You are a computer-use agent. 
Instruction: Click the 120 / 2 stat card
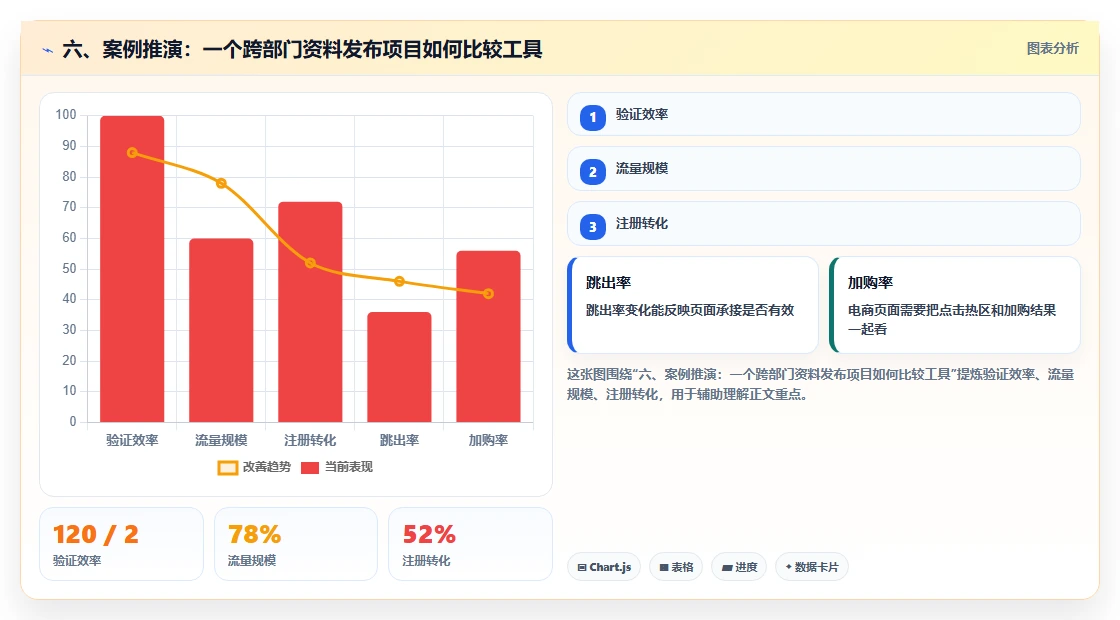point(121,544)
